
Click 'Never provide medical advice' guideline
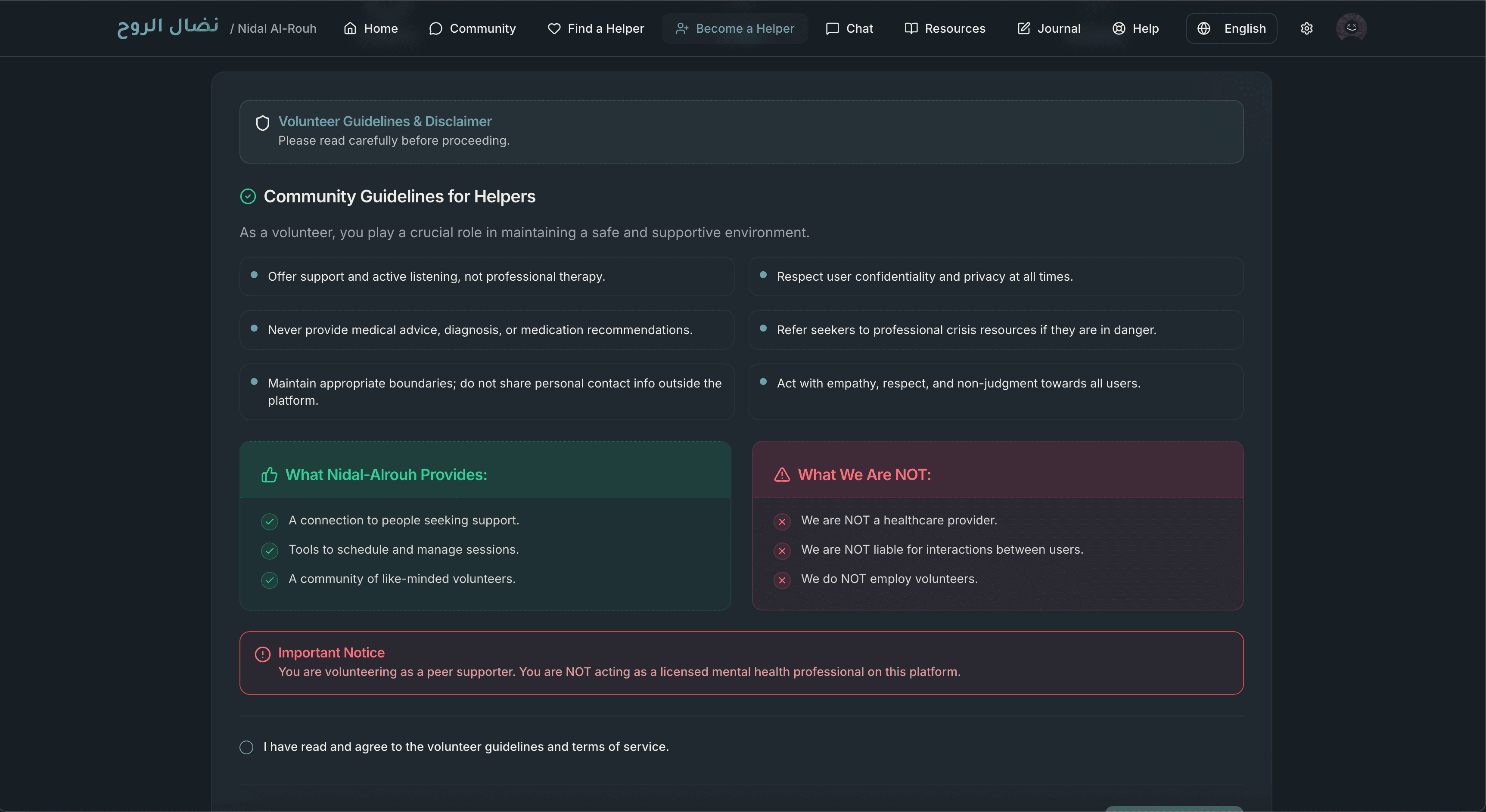(x=487, y=330)
